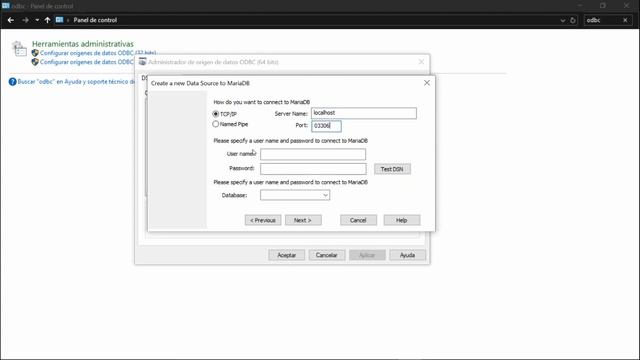
Task: Click the blue help question mark icon
Action: (13, 82)
